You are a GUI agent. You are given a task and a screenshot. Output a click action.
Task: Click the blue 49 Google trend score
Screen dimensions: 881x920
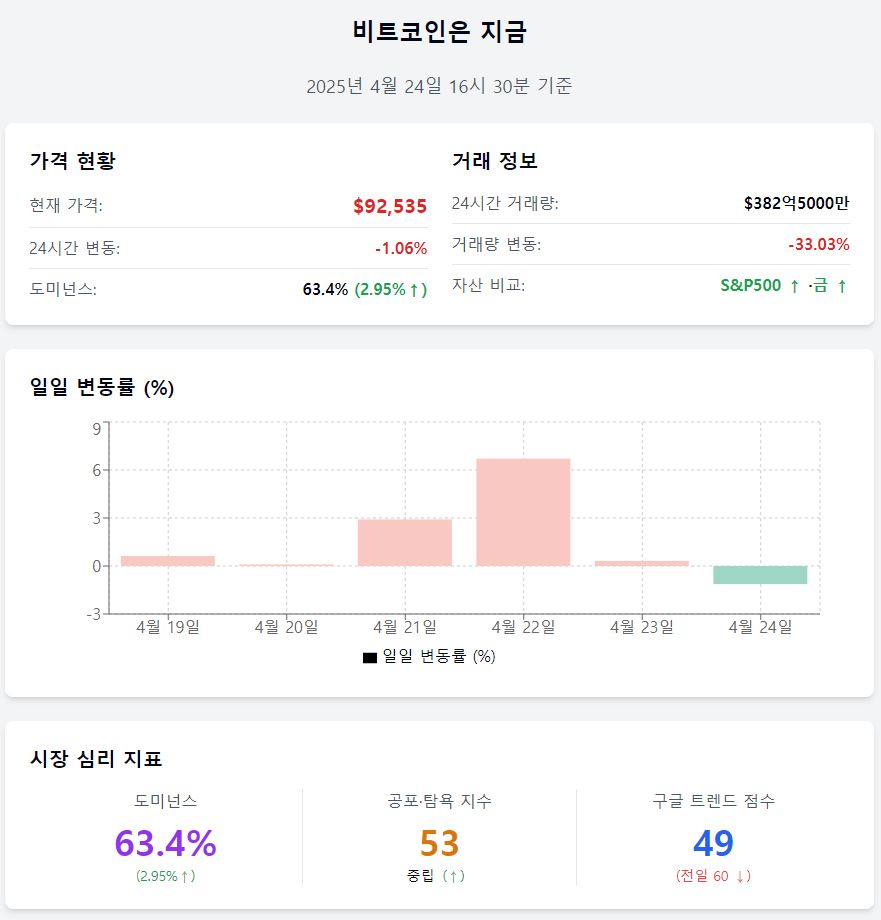point(713,843)
